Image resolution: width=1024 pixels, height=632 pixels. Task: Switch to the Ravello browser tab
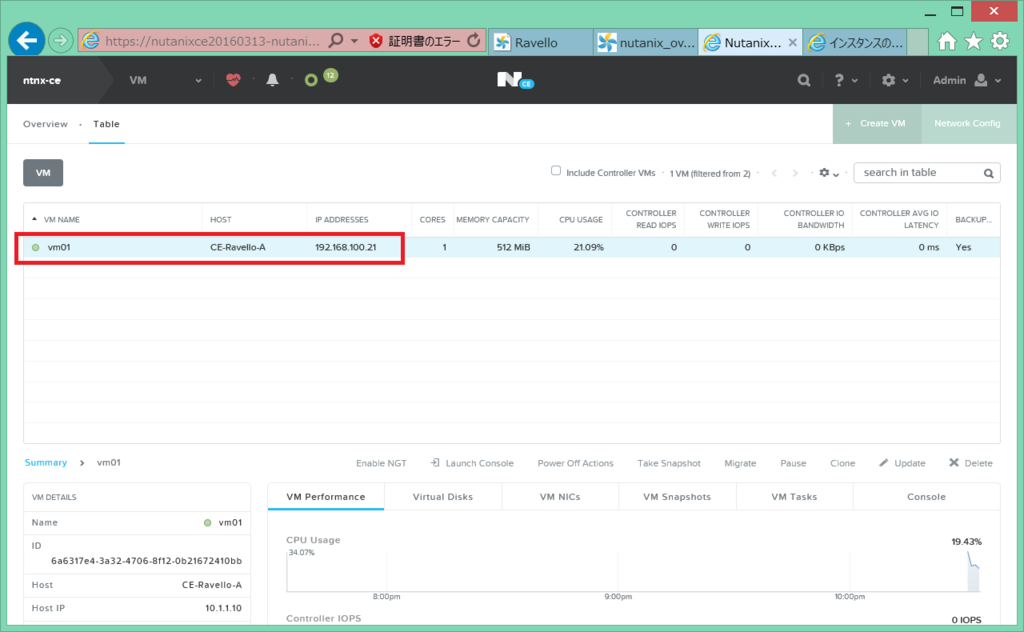point(541,42)
